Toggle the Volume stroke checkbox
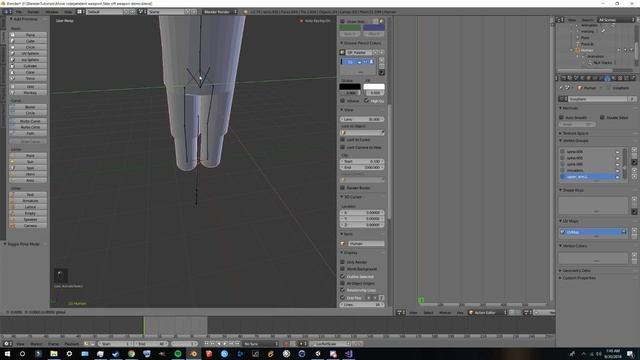The height and width of the screenshot is (360, 640). point(343,100)
